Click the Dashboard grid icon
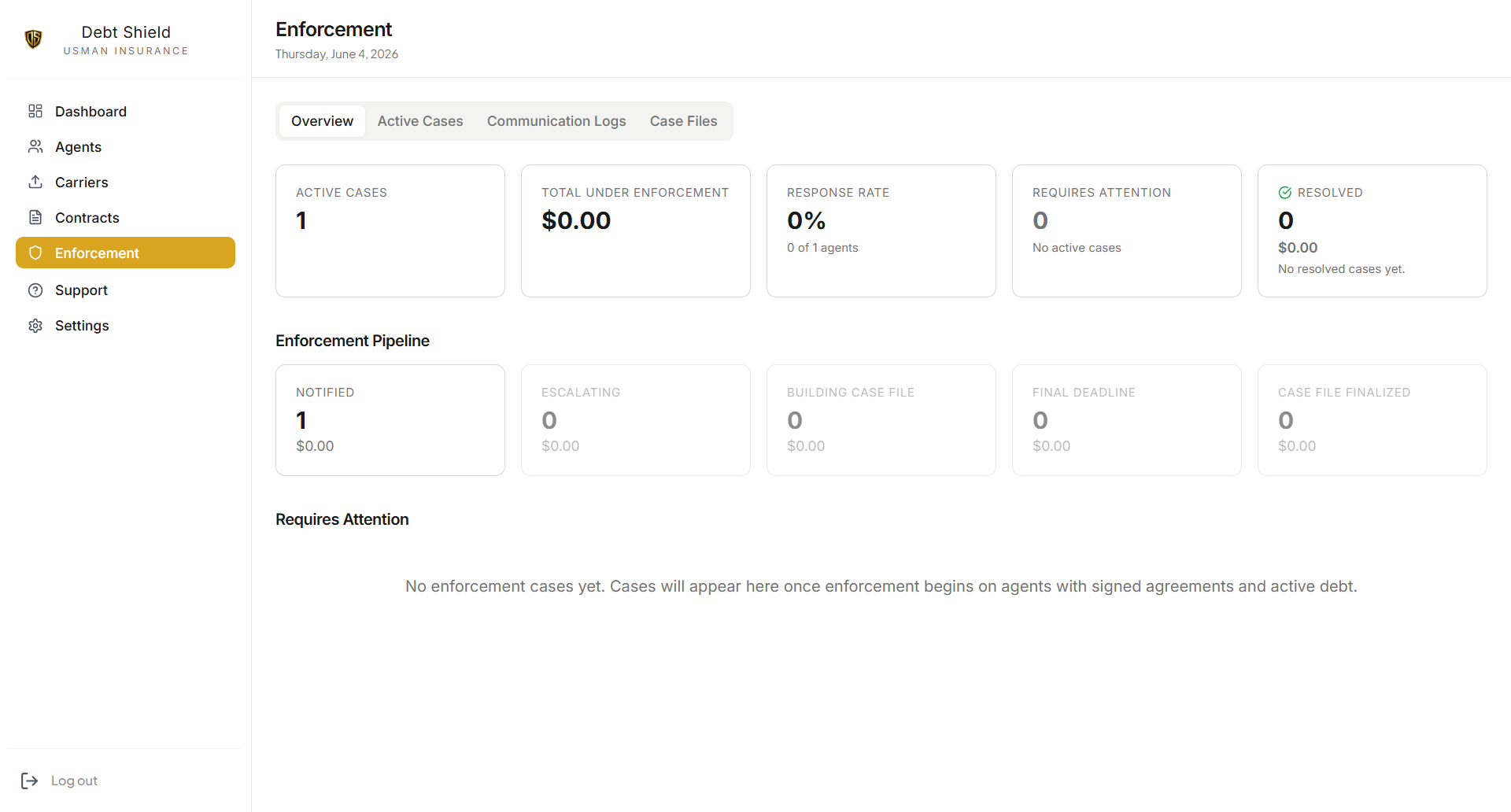This screenshot has width=1511, height=812. click(35, 111)
